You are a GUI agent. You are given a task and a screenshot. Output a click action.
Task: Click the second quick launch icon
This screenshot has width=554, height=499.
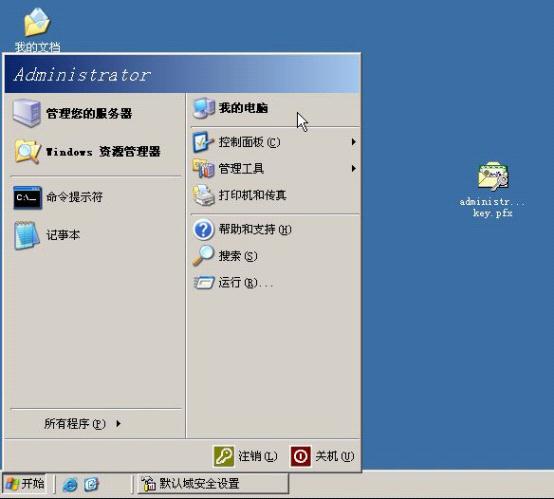pos(91,484)
